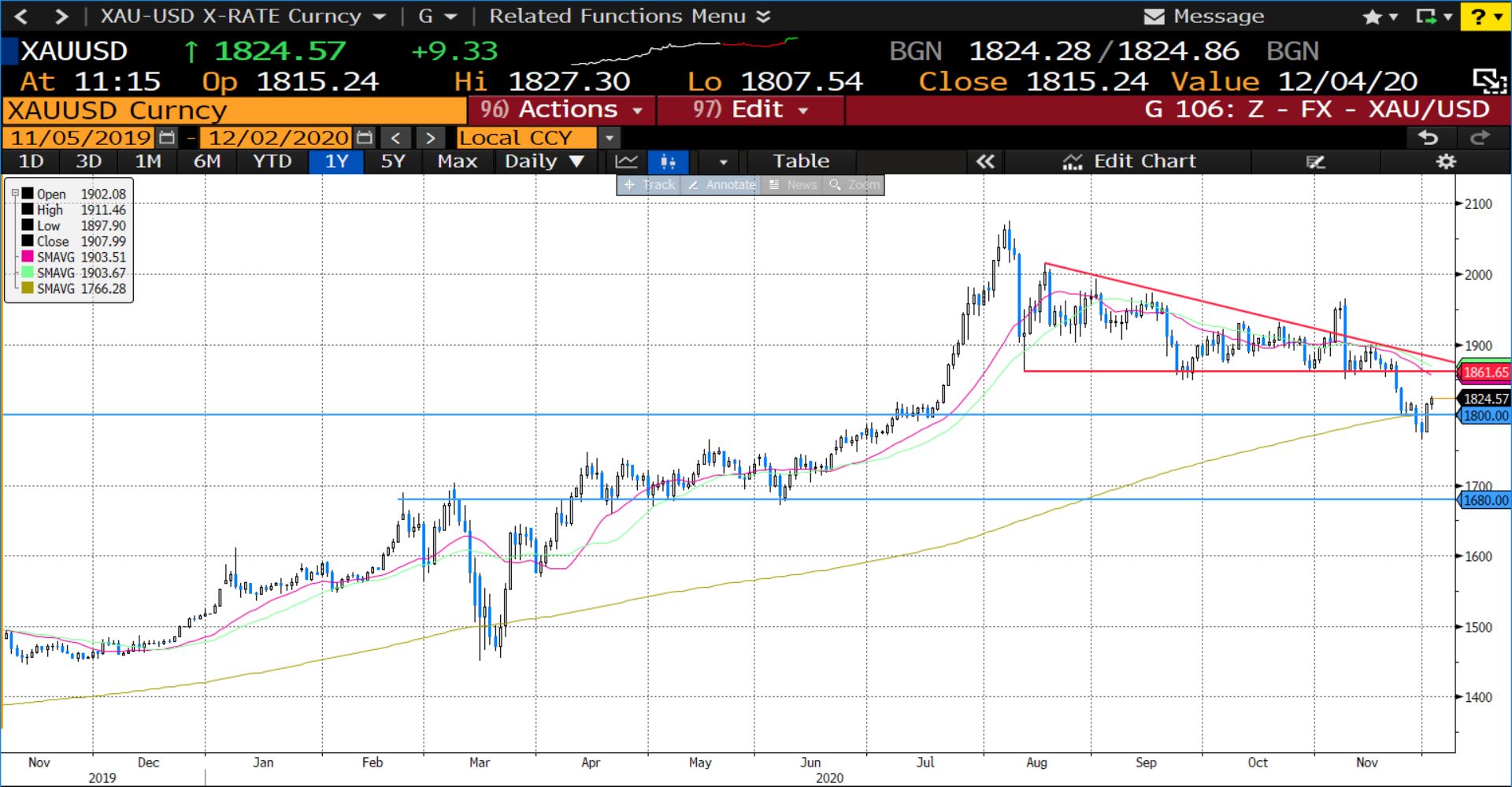Viewport: 1512px width, 787px height.
Task: Click the undo arrow icon
Action: click(x=1428, y=138)
